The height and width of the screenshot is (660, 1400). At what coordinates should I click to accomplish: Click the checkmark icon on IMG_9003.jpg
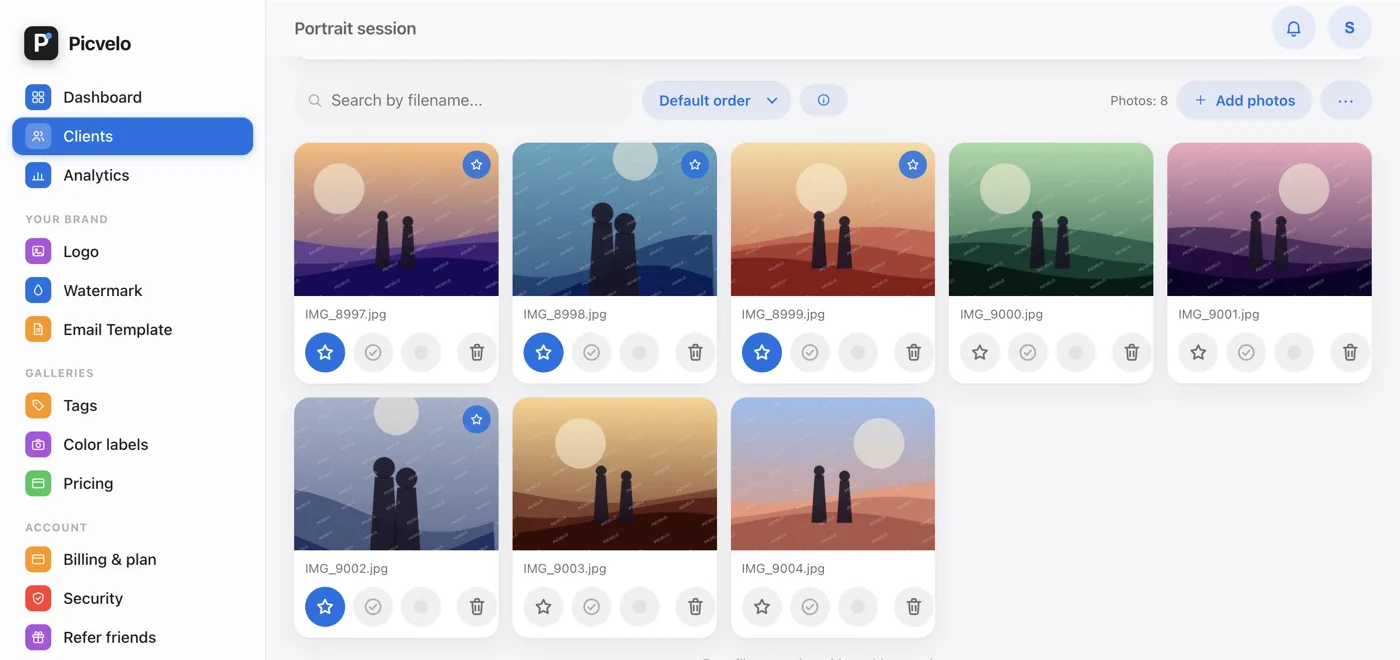[x=591, y=606]
